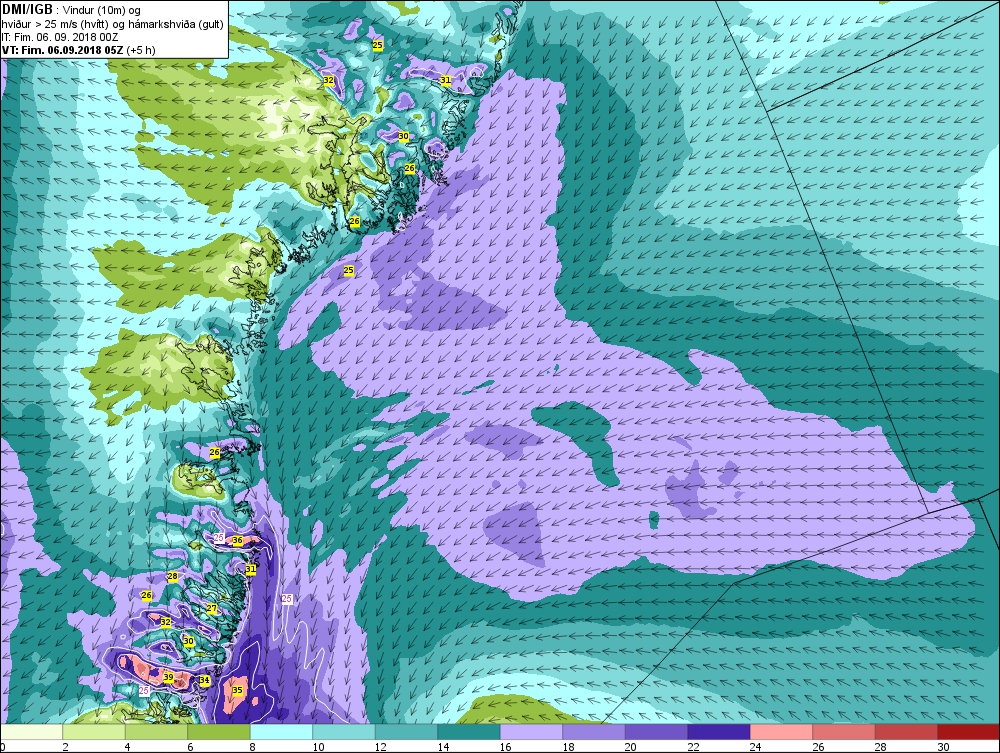1000x753 pixels.
Task: Pick the legend swatch between 6 and 8
Action: 219,731
